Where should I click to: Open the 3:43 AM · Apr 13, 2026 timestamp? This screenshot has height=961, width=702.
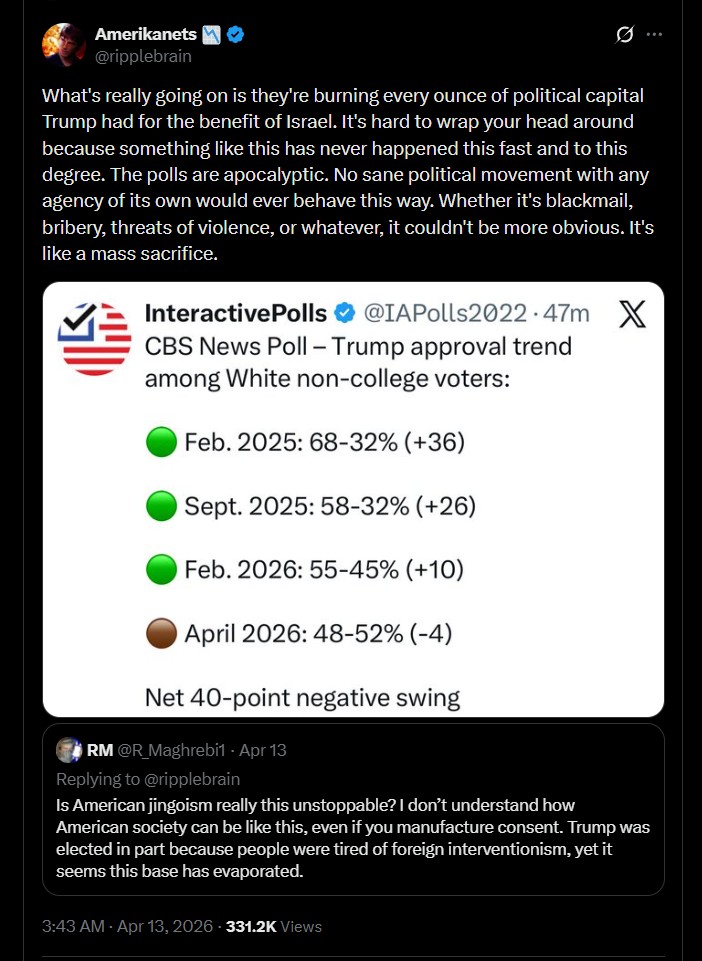pos(127,926)
